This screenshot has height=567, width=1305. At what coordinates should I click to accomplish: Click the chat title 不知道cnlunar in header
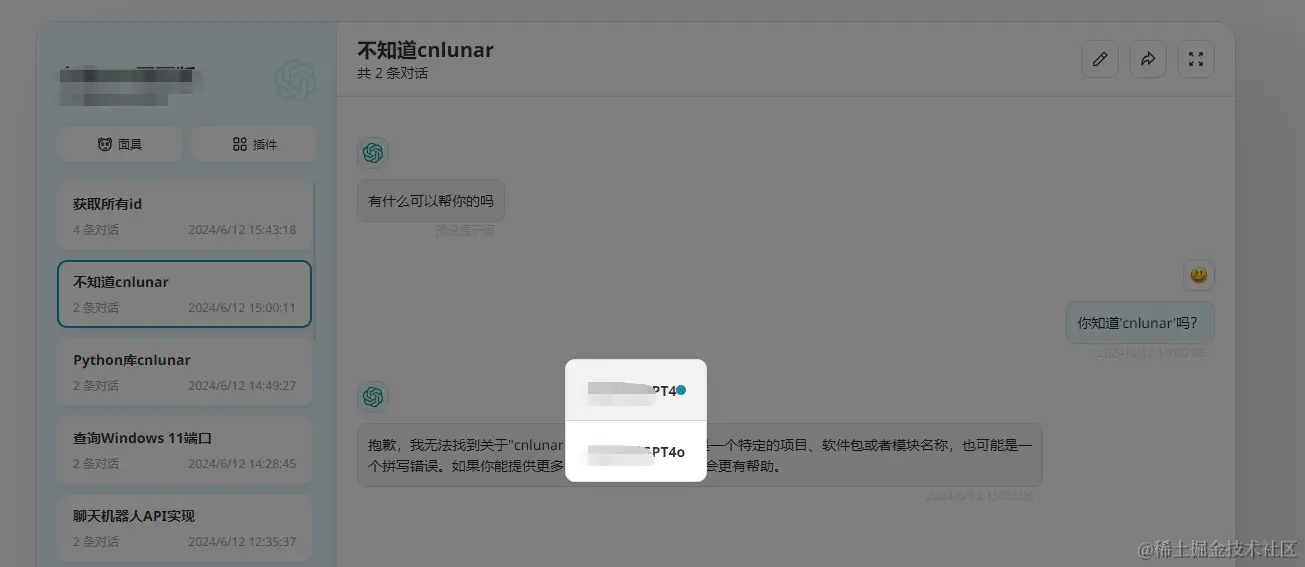[x=426, y=50]
